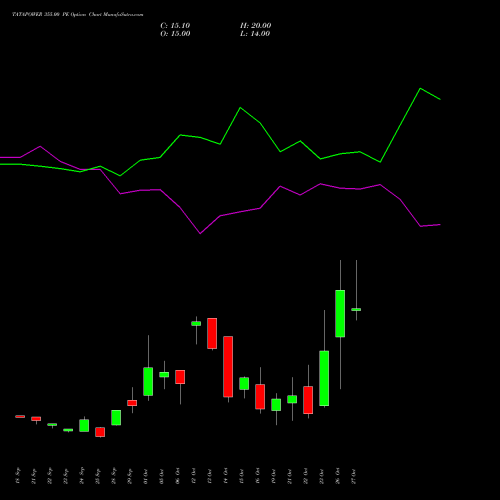This screenshot has height=500, width=500.
Task: Click the tall green candle above 26 Oct
Action: pyautogui.click(x=340, y=314)
